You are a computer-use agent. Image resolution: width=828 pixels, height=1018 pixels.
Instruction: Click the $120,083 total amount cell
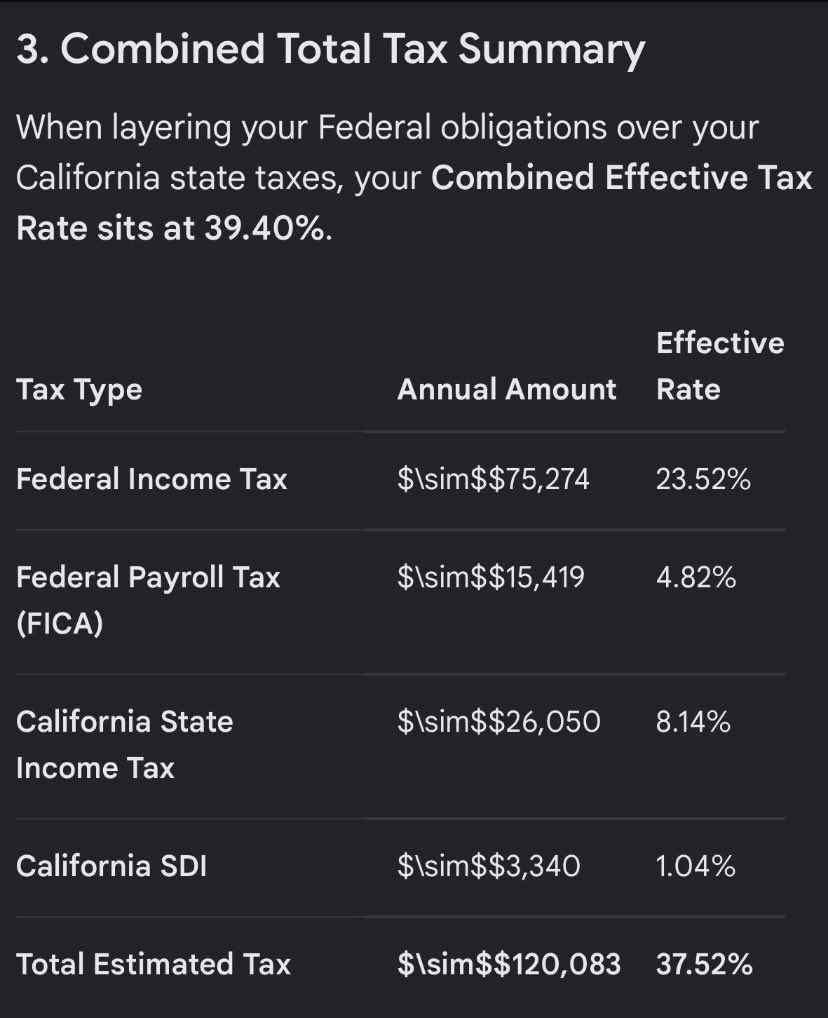(x=509, y=964)
